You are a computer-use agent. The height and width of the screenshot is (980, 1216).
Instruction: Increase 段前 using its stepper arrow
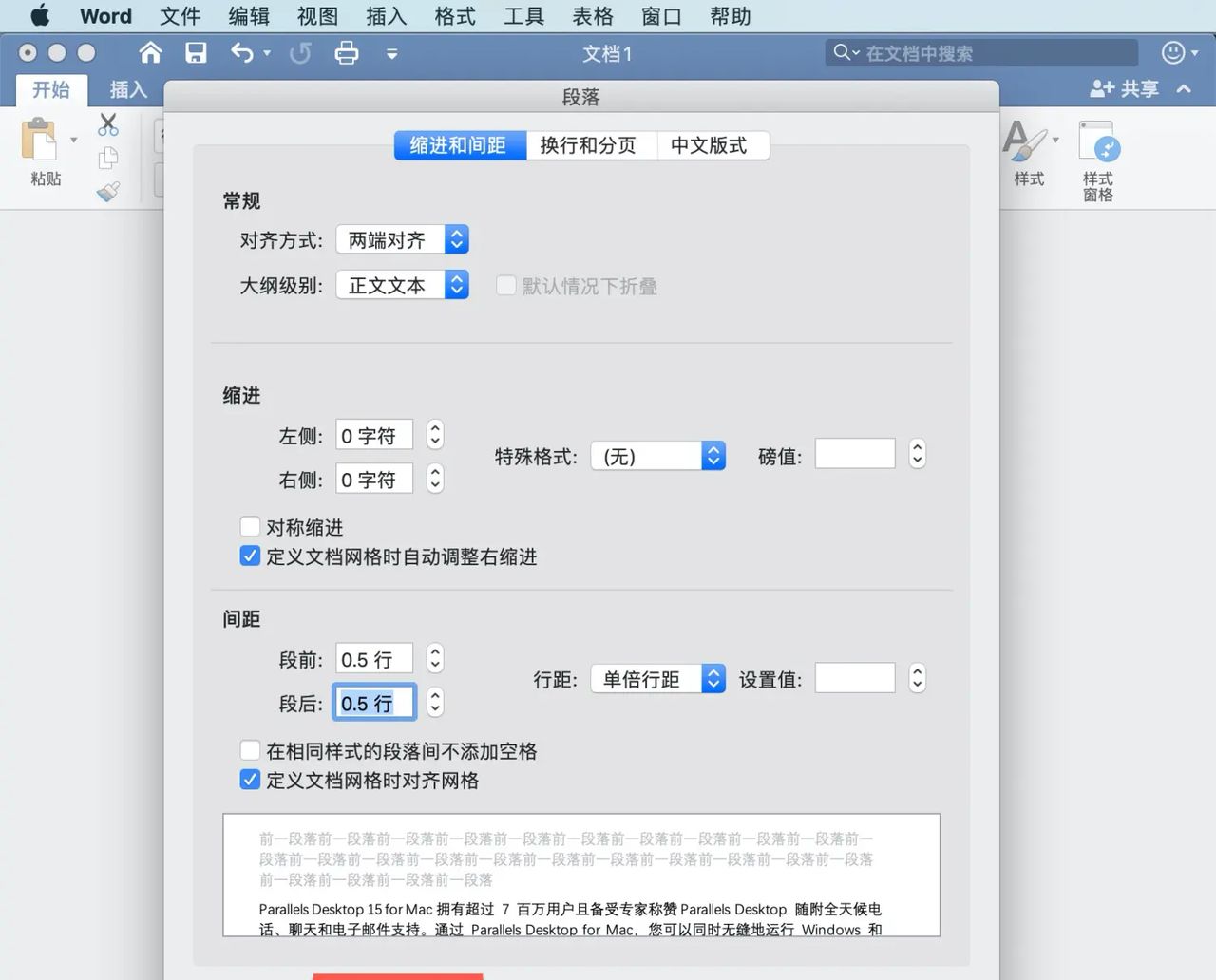[434, 652]
